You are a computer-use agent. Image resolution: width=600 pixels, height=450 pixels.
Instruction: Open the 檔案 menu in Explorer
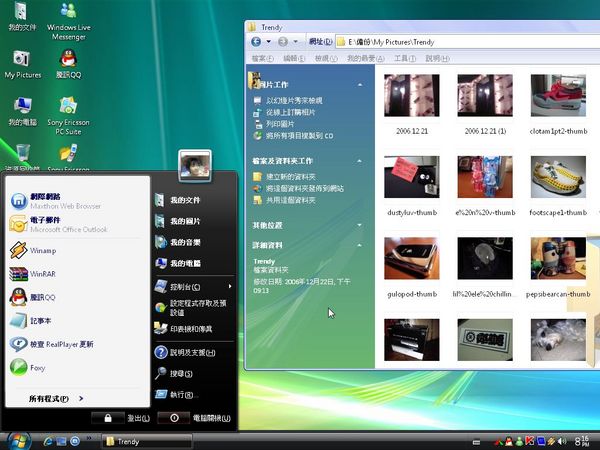pos(262,59)
